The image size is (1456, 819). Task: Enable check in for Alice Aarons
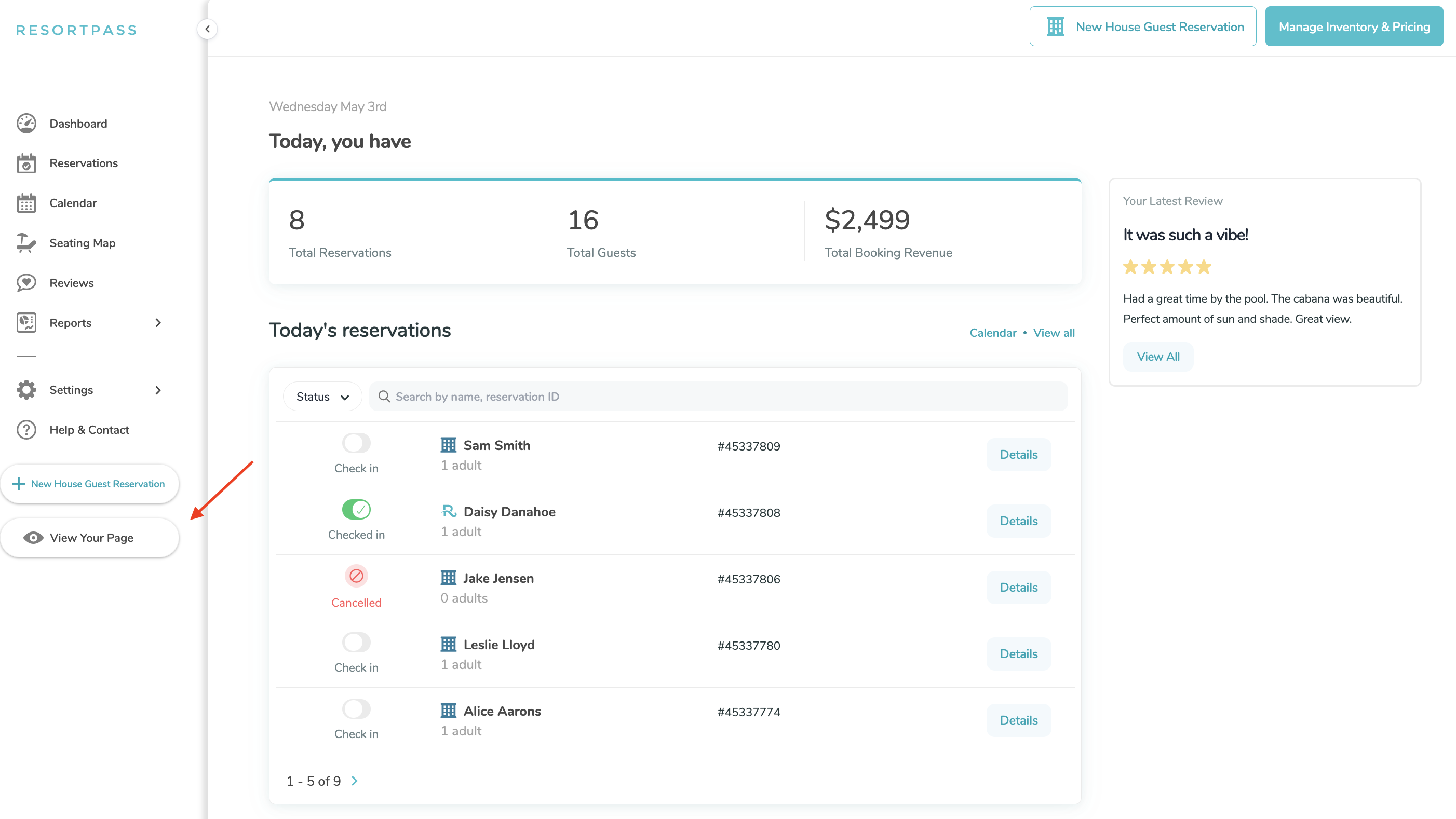tap(356, 709)
